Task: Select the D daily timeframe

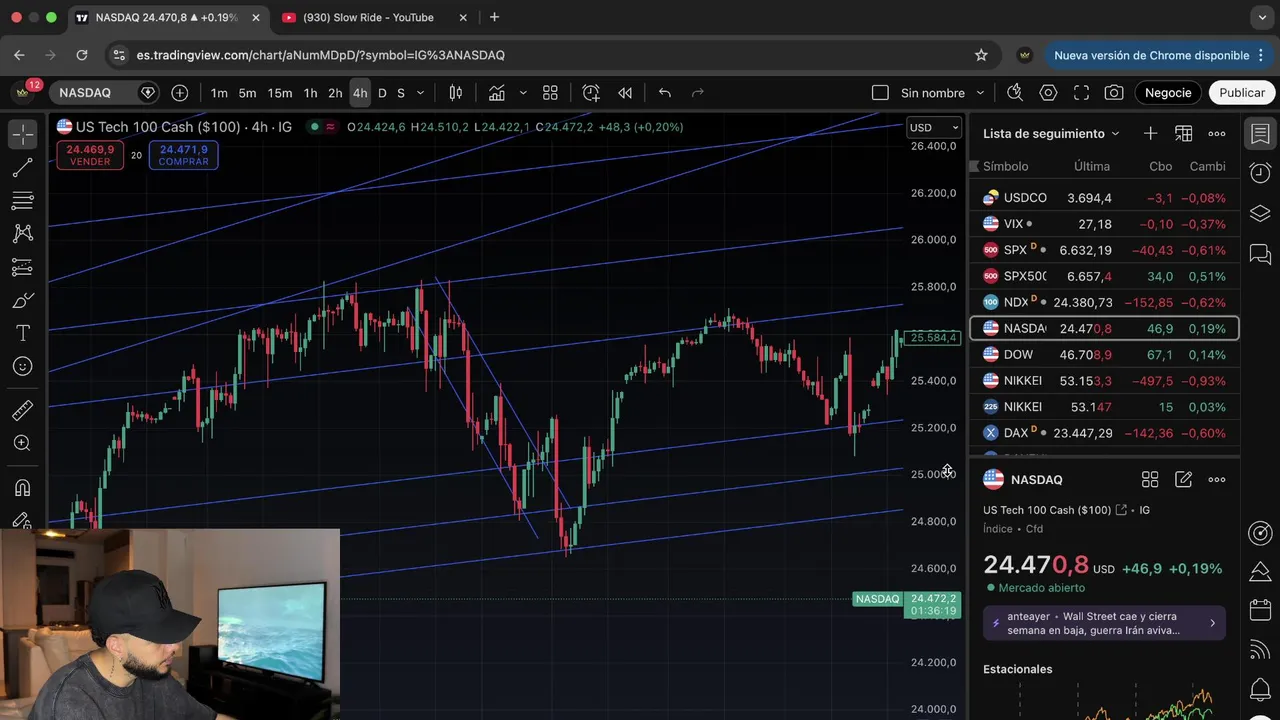Action: [x=382, y=93]
